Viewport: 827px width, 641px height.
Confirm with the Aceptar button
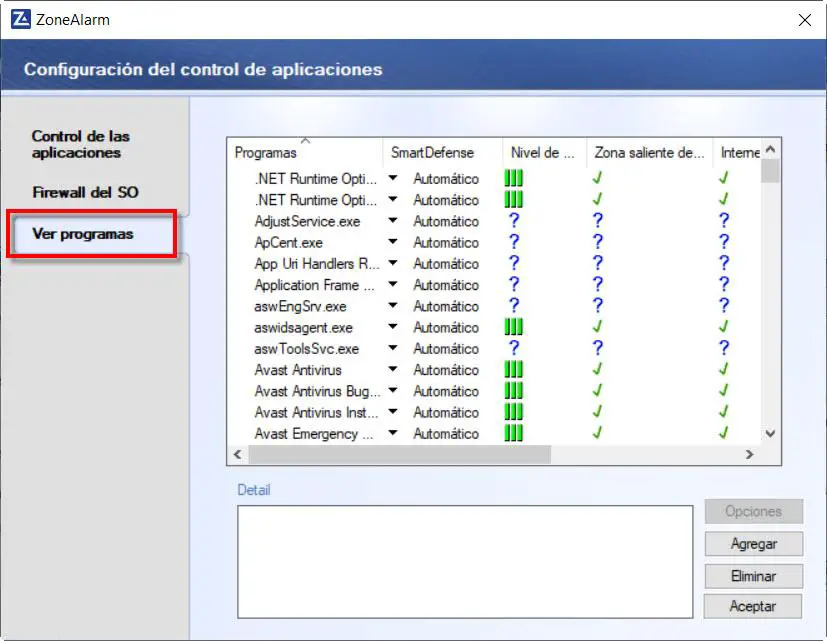coord(753,606)
